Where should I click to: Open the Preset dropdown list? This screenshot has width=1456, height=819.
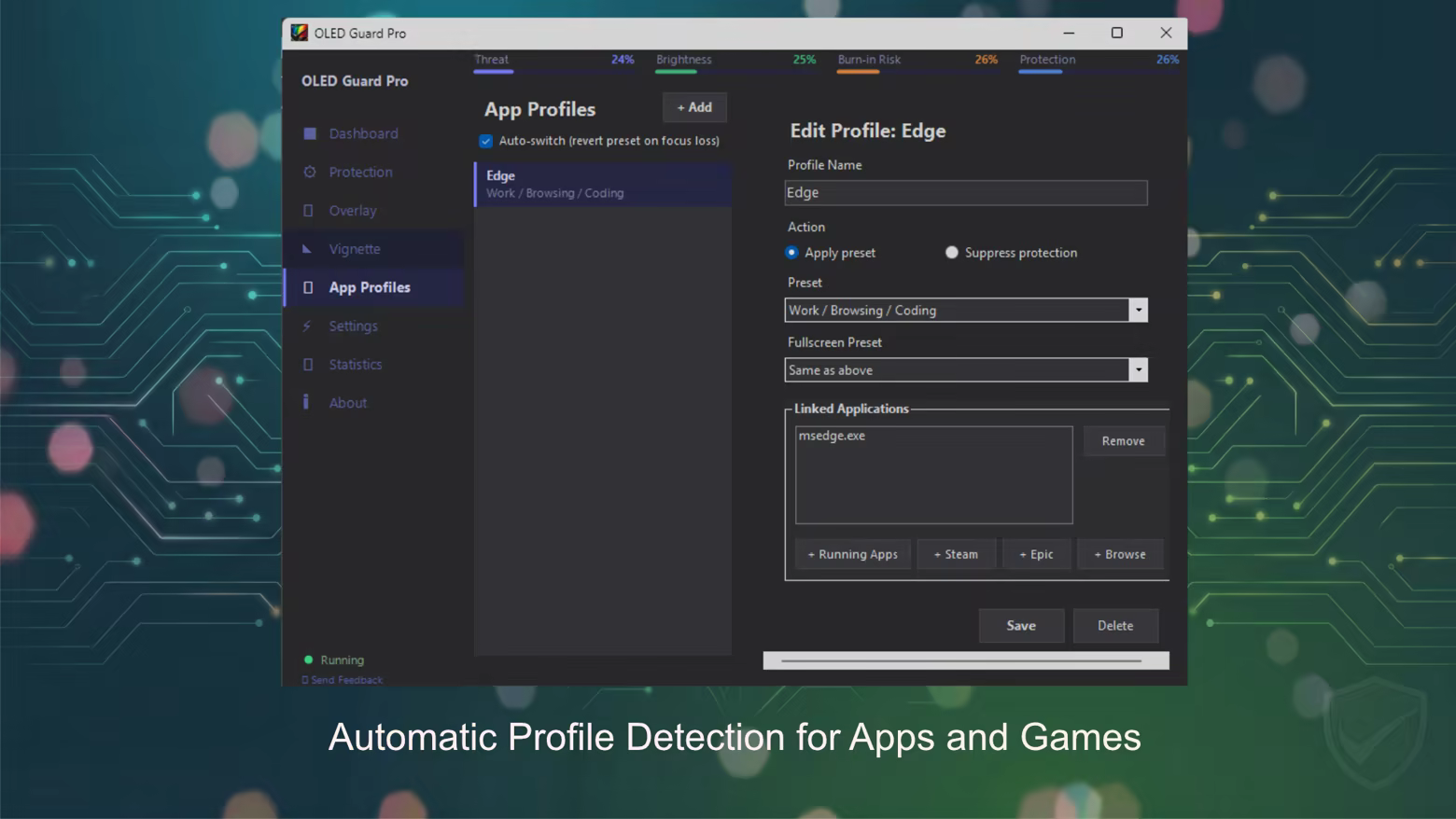pyautogui.click(x=1138, y=311)
